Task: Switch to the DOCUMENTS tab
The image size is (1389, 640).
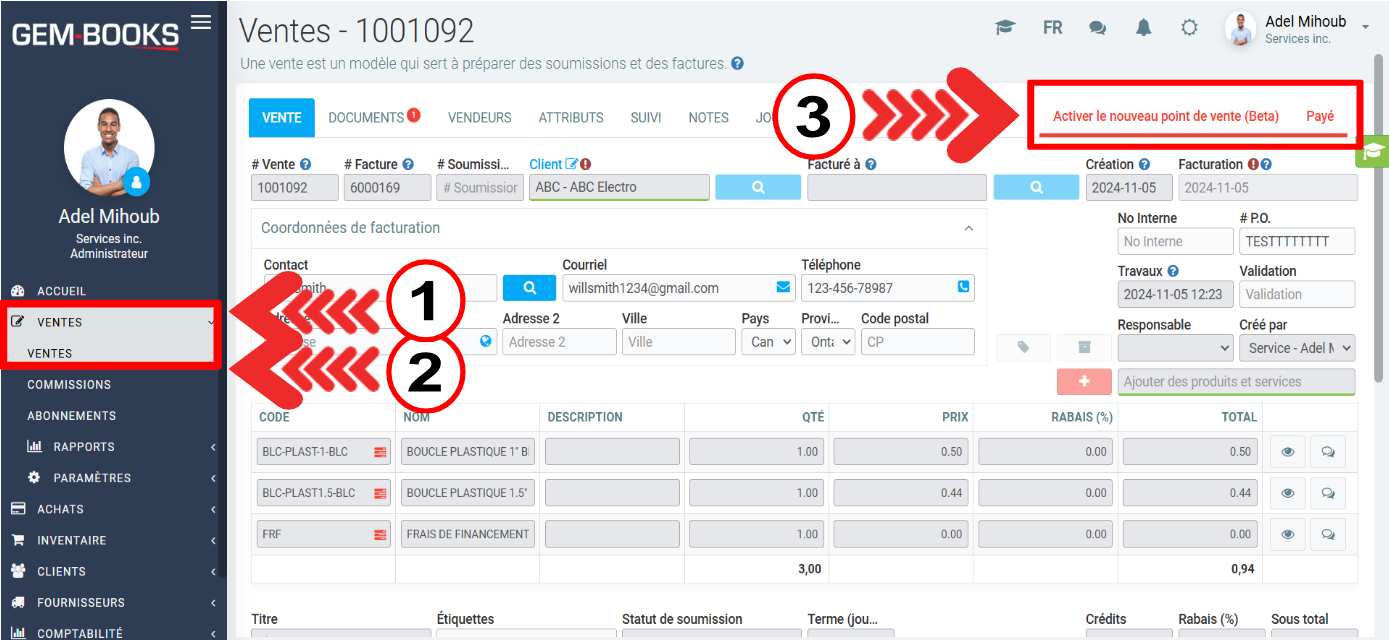Action: coord(366,118)
